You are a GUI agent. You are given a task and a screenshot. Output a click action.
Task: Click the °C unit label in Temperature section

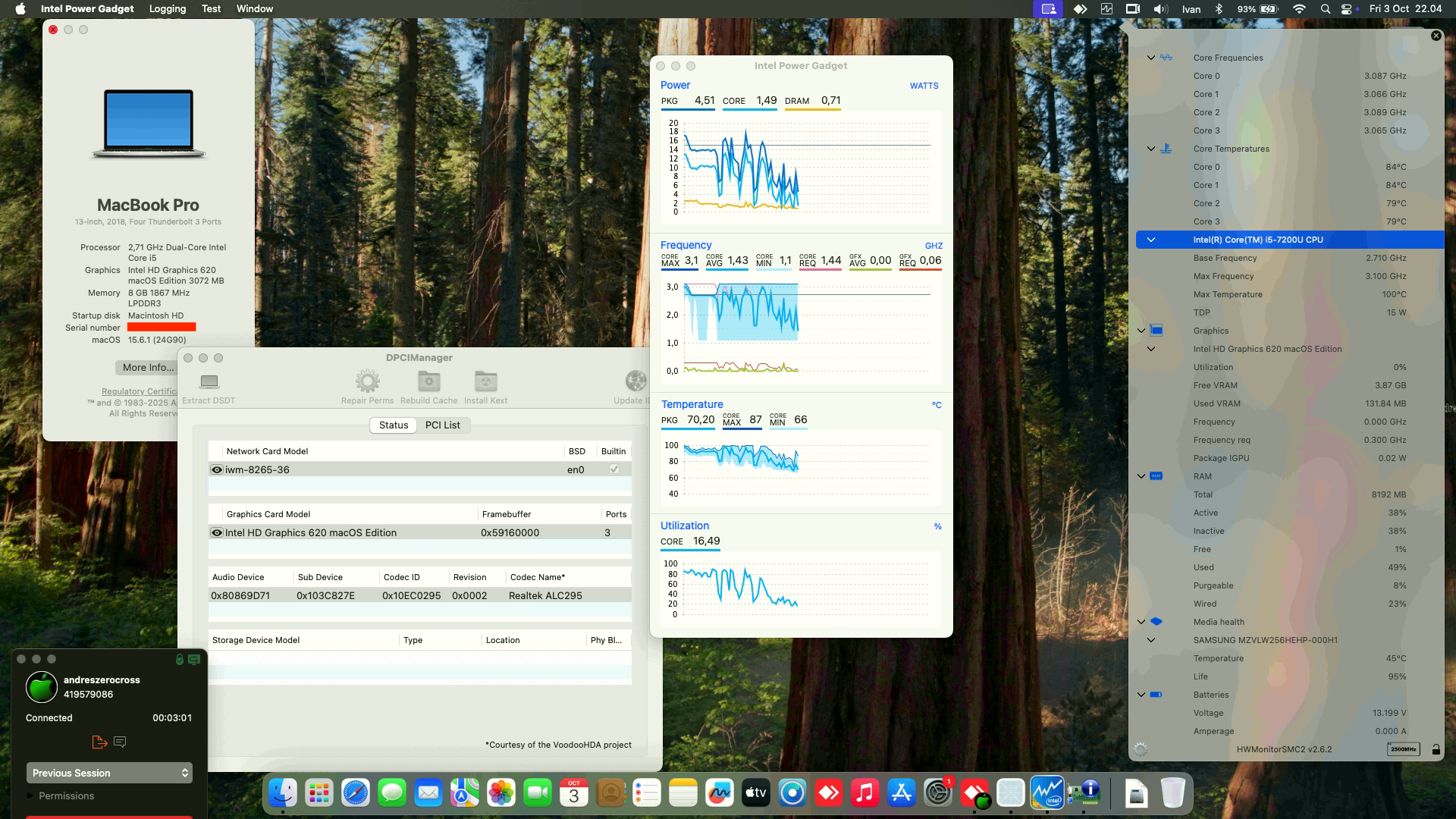pyautogui.click(x=937, y=405)
